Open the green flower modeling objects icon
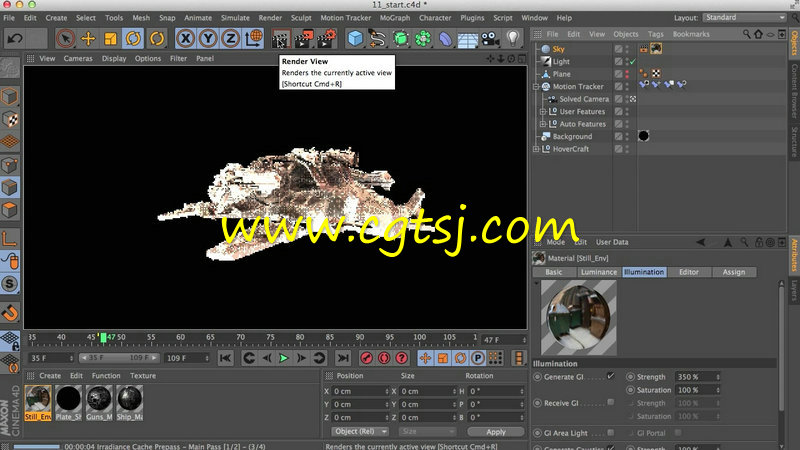Viewport: 800px width, 450px height. (423, 39)
